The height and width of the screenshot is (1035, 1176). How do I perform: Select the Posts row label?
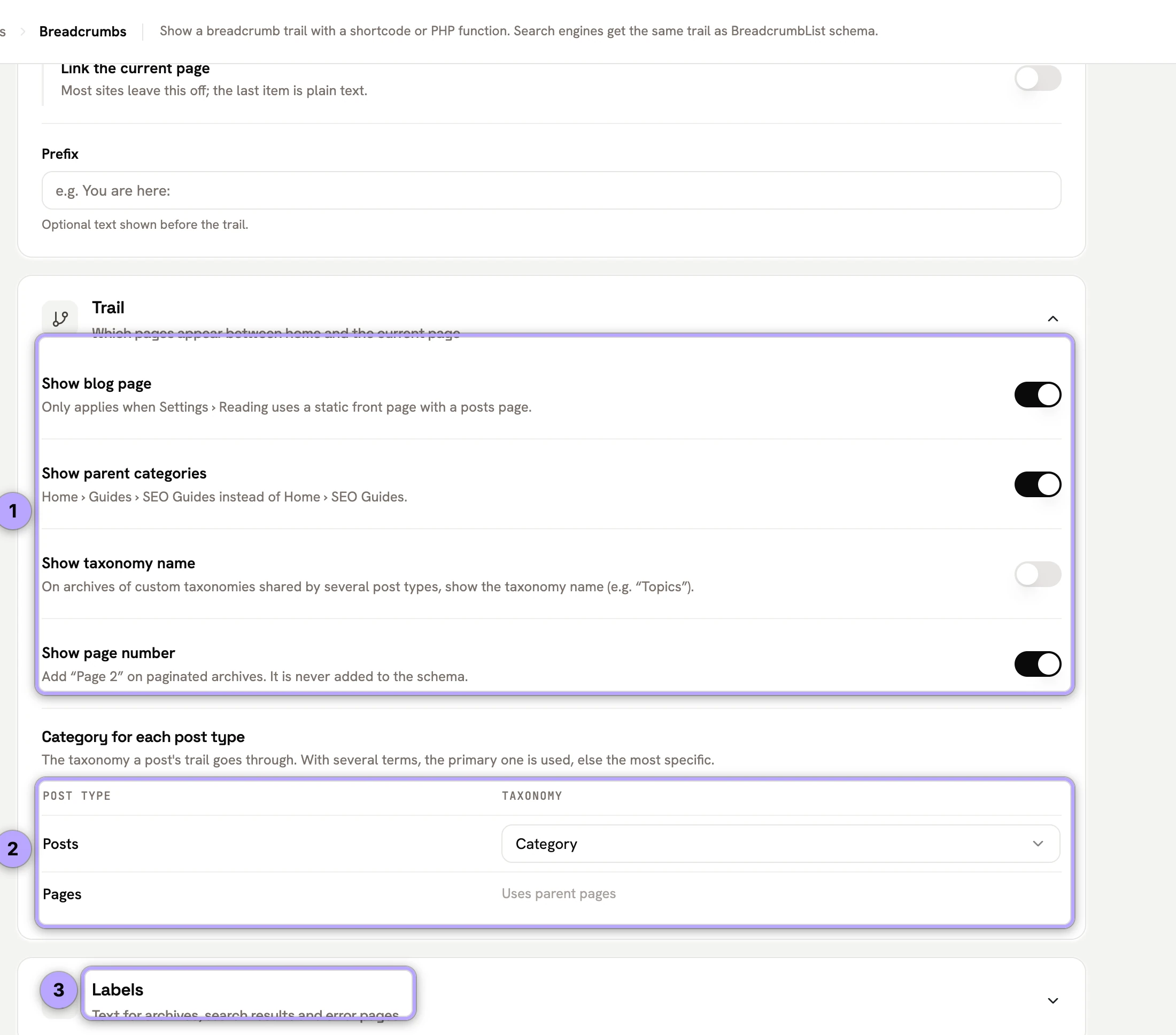60,844
